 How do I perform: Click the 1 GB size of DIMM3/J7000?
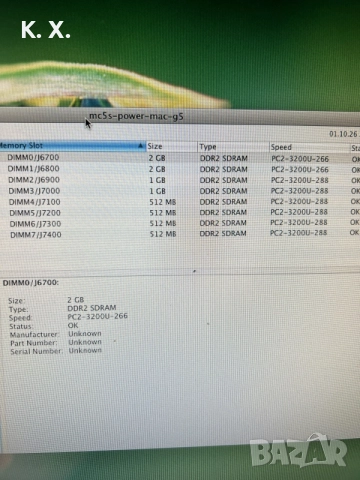click(x=157, y=191)
